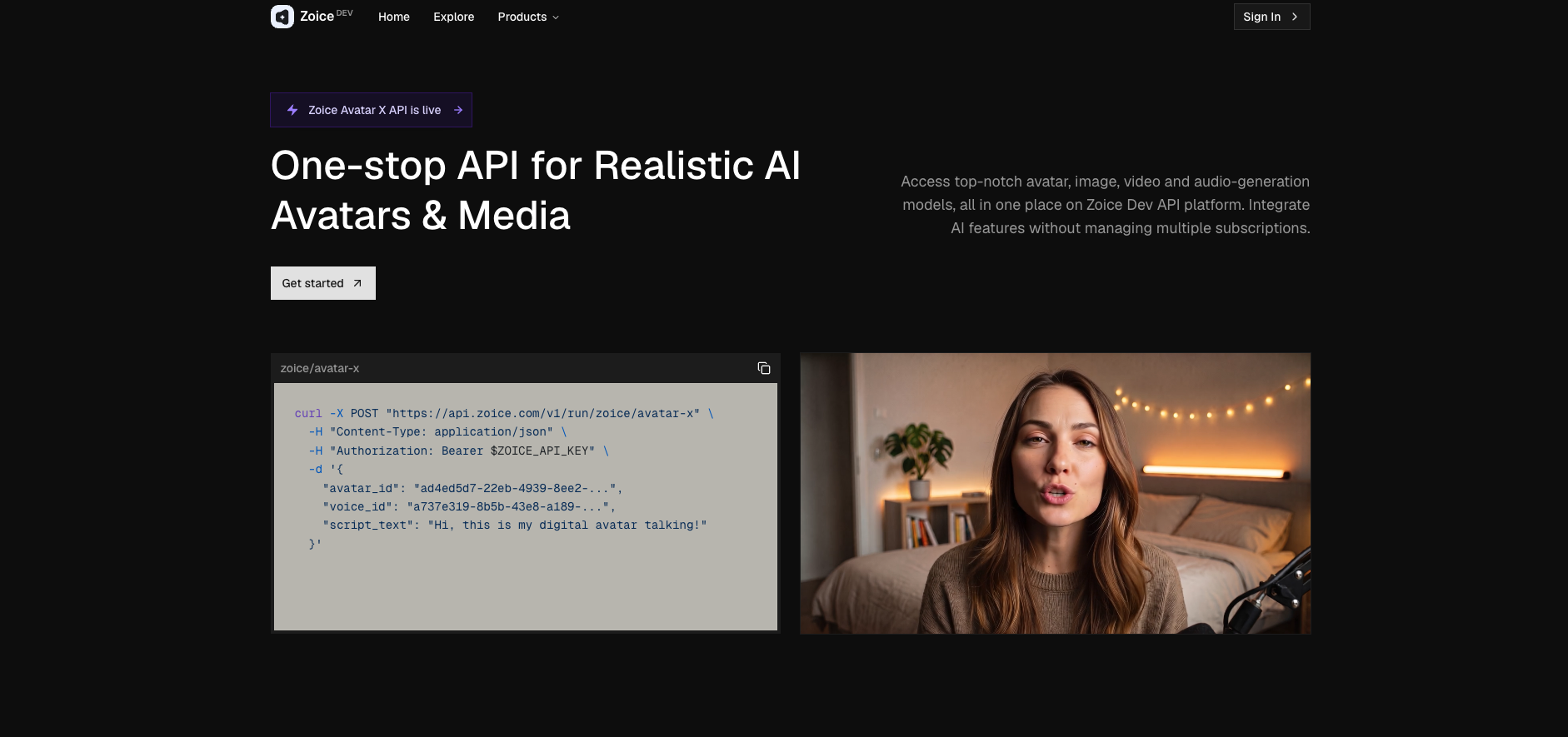Click the script_text line in code
The width and height of the screenshot is (1568, 737).
click(515, 525)
